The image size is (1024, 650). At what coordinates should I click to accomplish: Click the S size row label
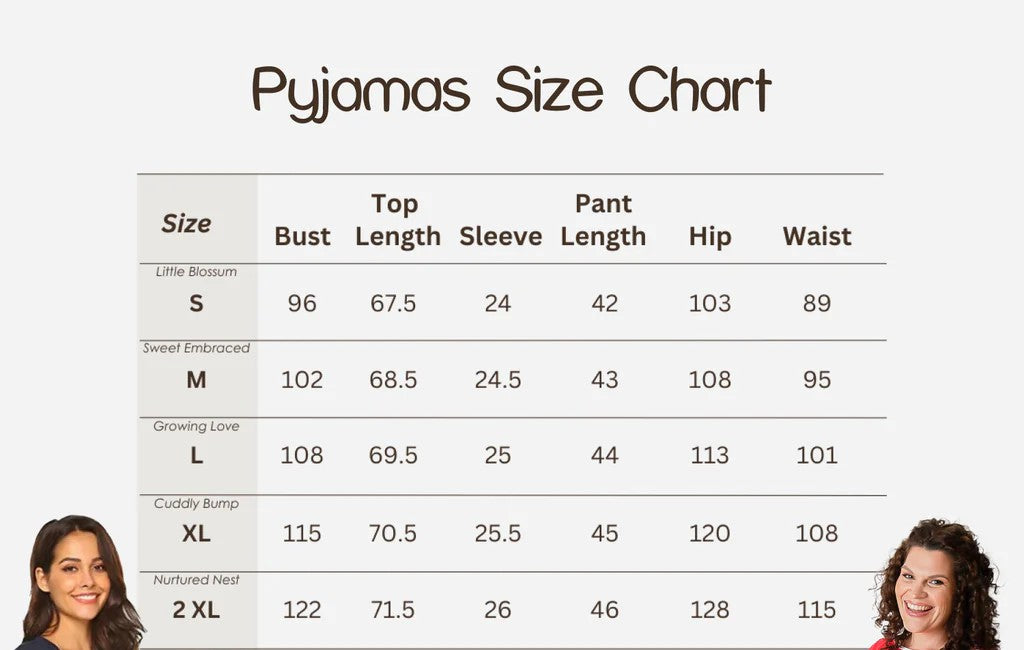(x=196, y=303)
